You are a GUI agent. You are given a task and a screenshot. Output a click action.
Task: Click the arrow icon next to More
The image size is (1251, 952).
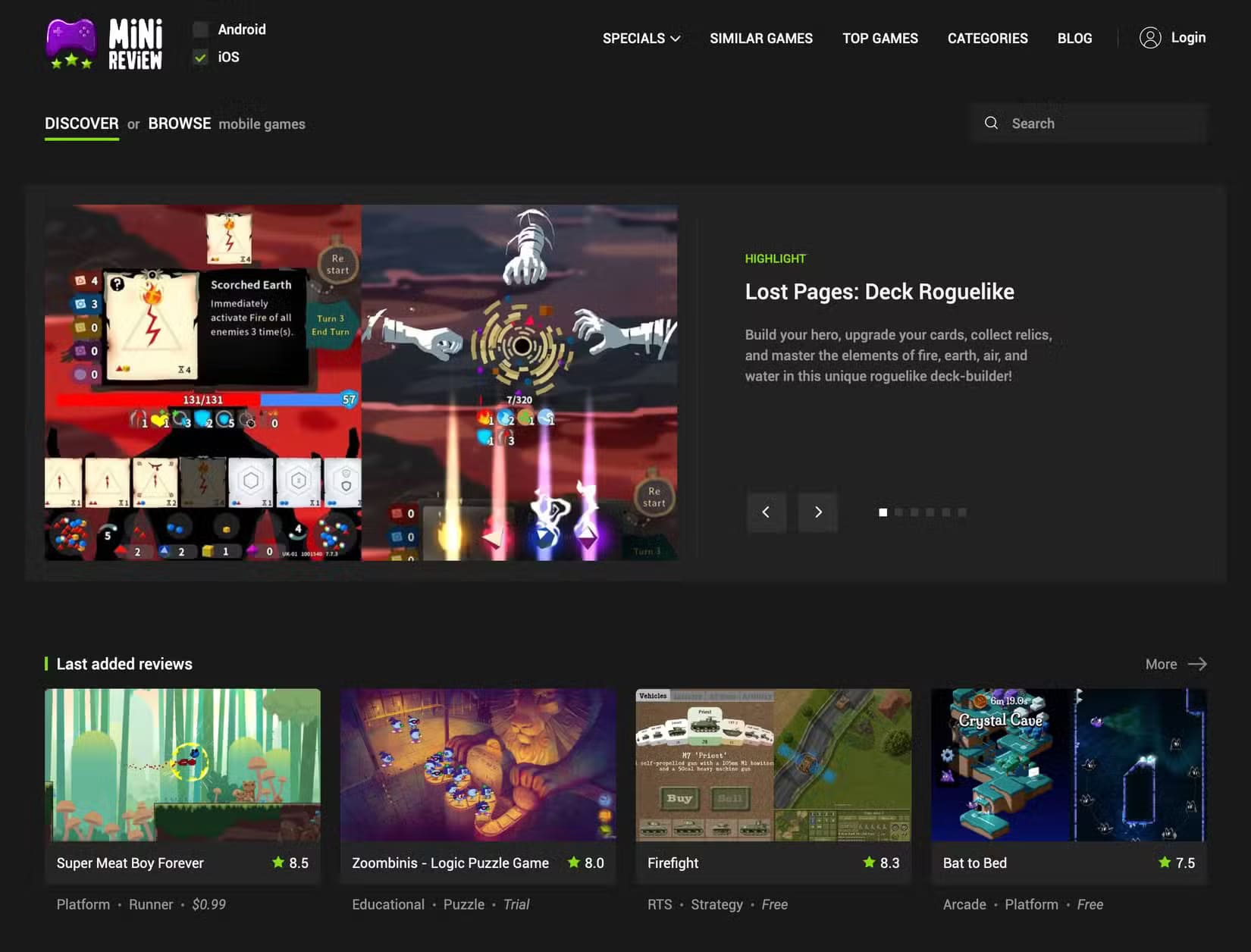point(1197,664)
